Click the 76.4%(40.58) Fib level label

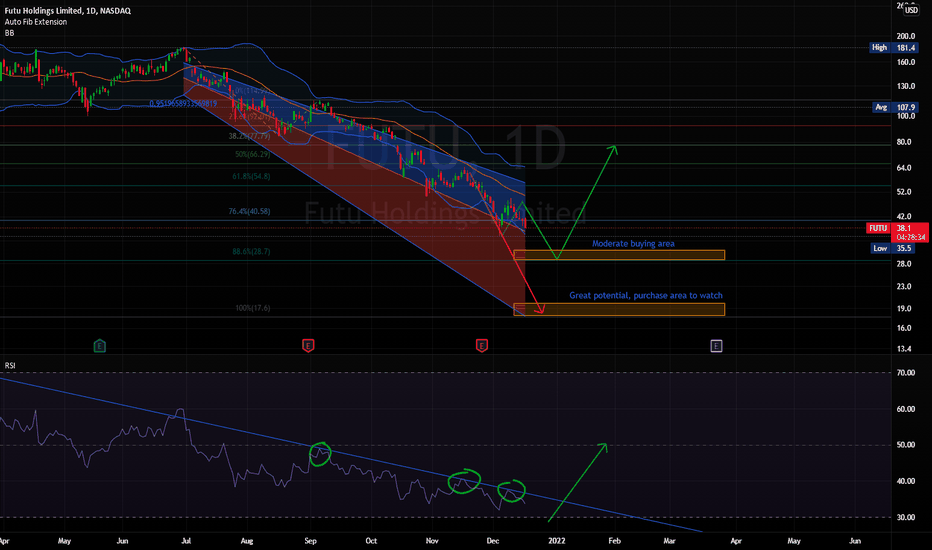pyautogui.click(x=249, y=211)
